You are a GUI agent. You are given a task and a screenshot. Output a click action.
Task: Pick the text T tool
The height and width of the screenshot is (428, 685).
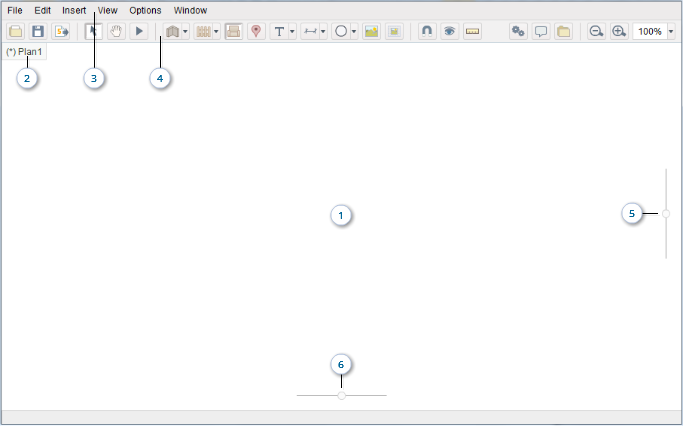point(279,31)
